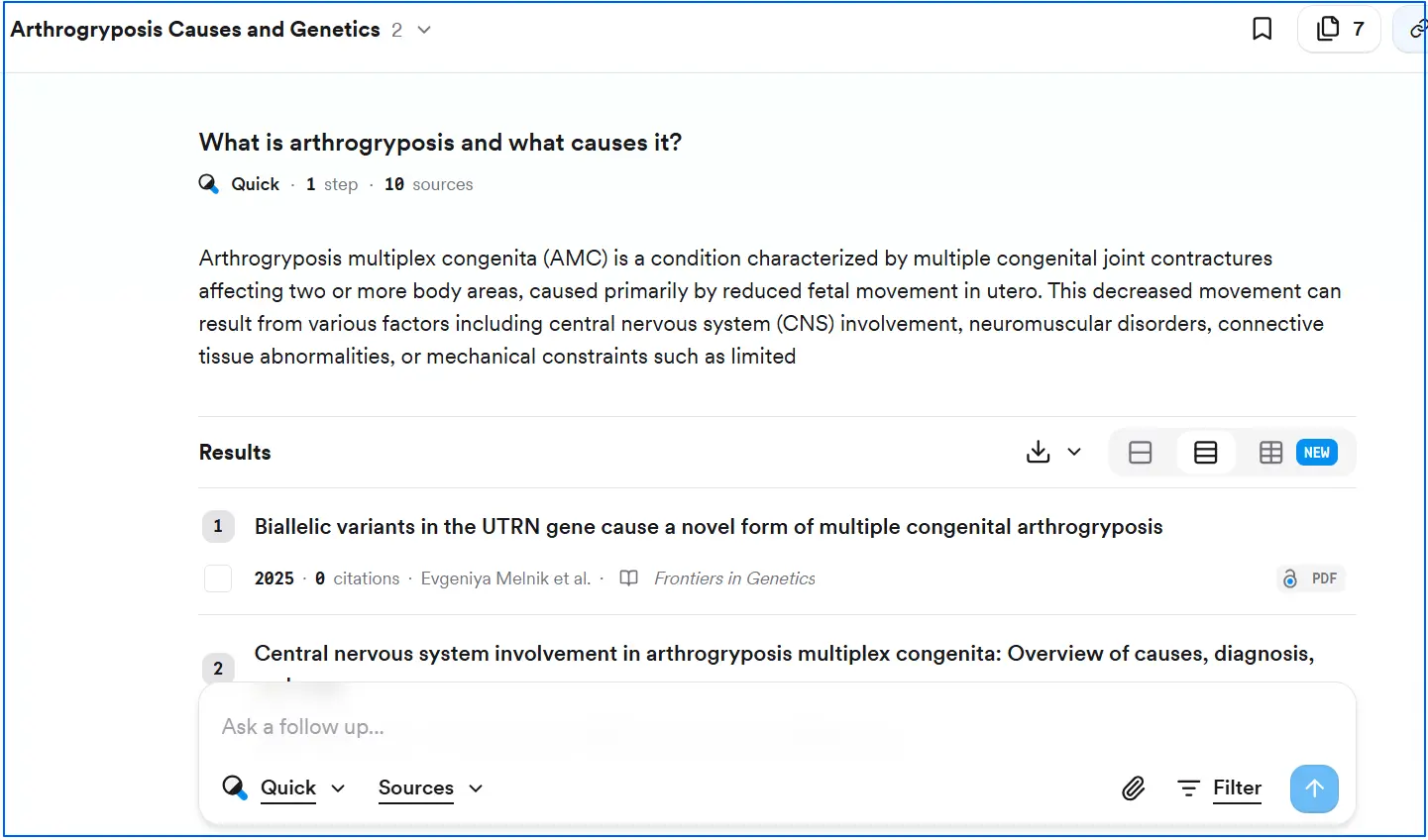Open the Biallelic variants in UTRN gene paper
Image resolution: width=1428 pixels, height=840 pixels.
click(x=709, y=527)
